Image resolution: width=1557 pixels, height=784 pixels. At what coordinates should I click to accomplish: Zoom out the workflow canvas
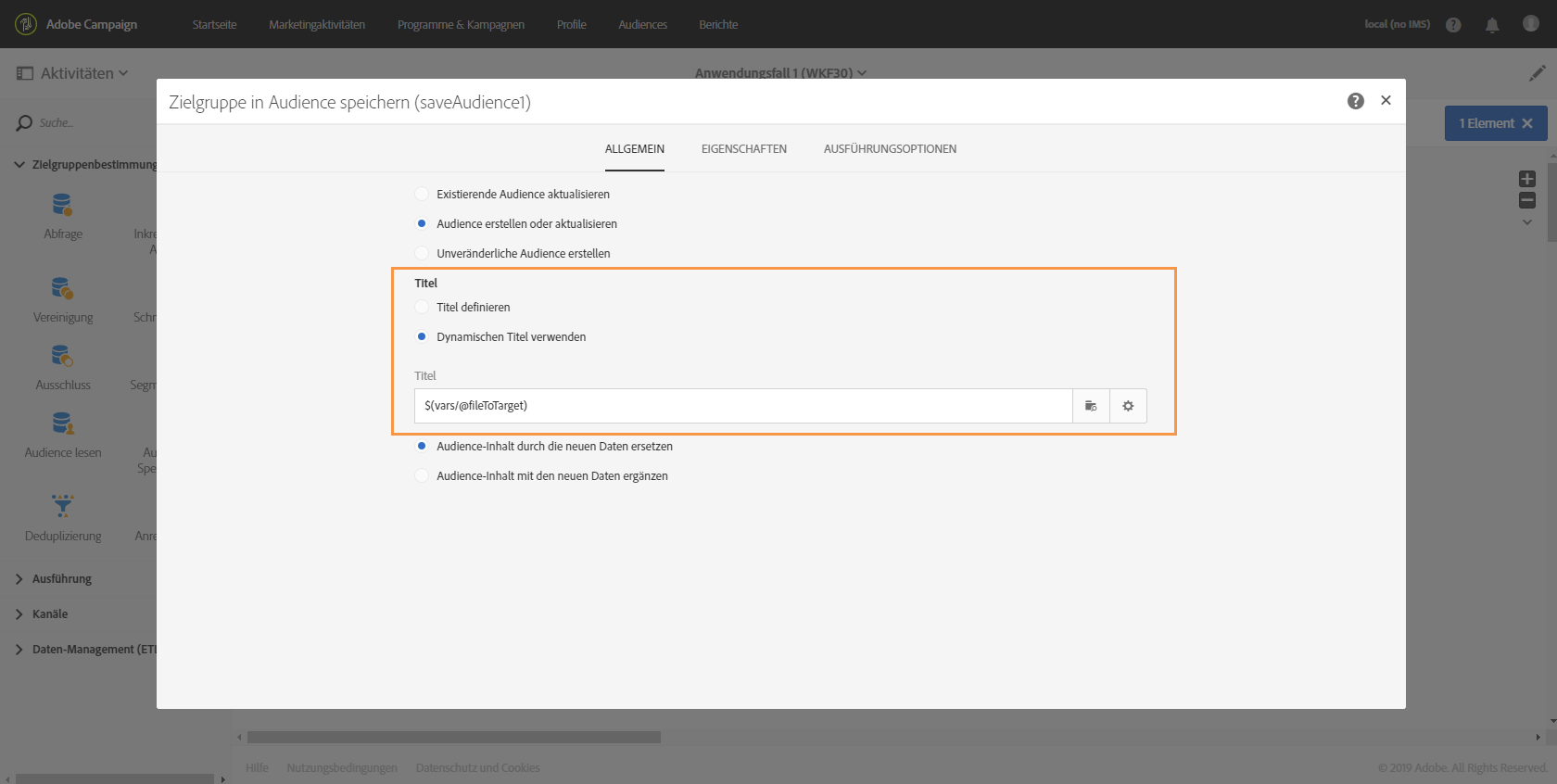pyautogui.click(x=1527, y=200)
